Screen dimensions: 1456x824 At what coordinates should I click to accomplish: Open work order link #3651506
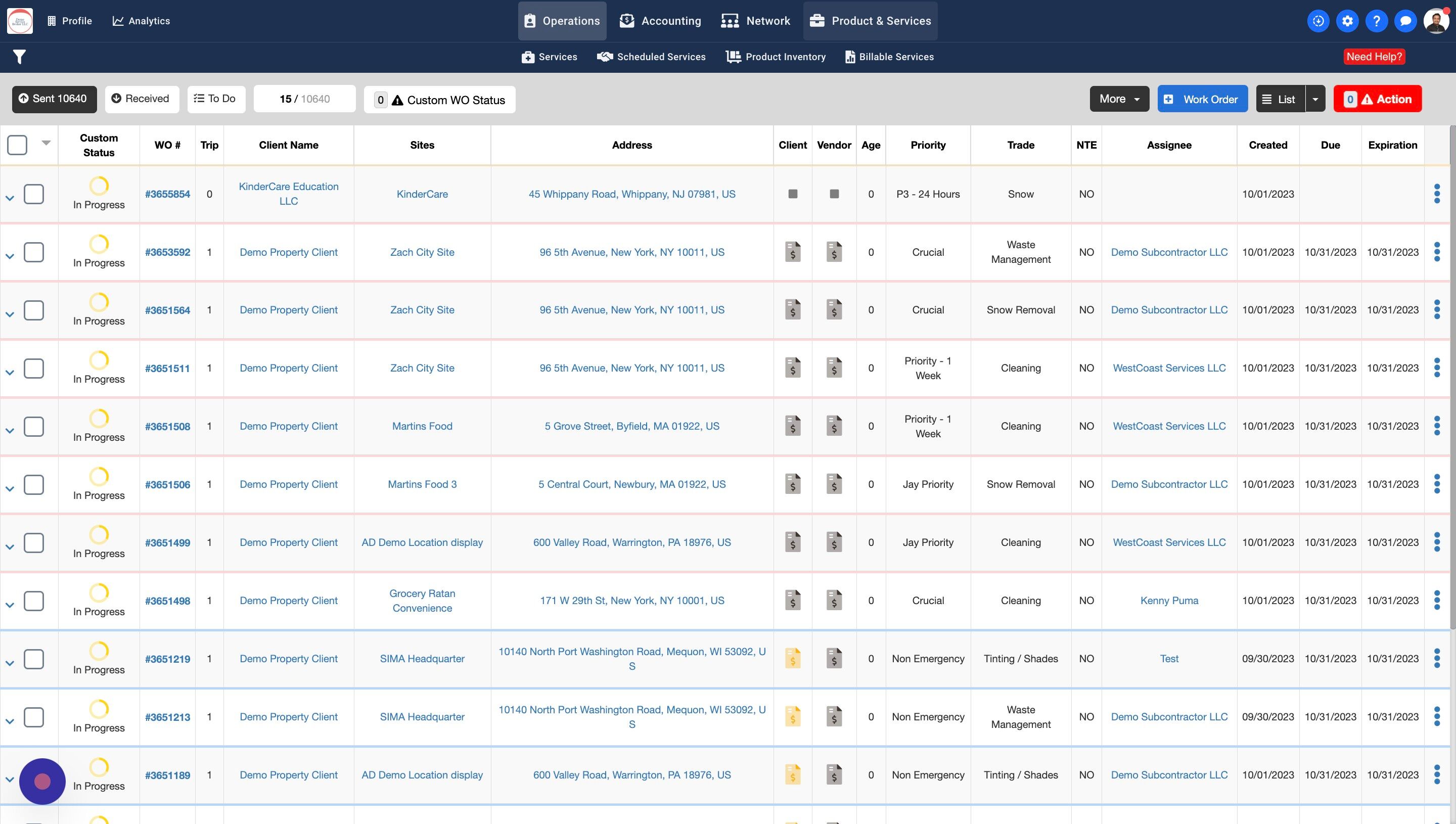(x=167, y=484)
